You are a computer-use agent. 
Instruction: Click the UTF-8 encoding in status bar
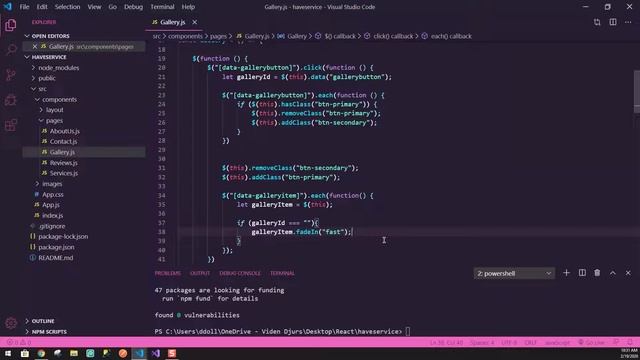tap(509, 342)
